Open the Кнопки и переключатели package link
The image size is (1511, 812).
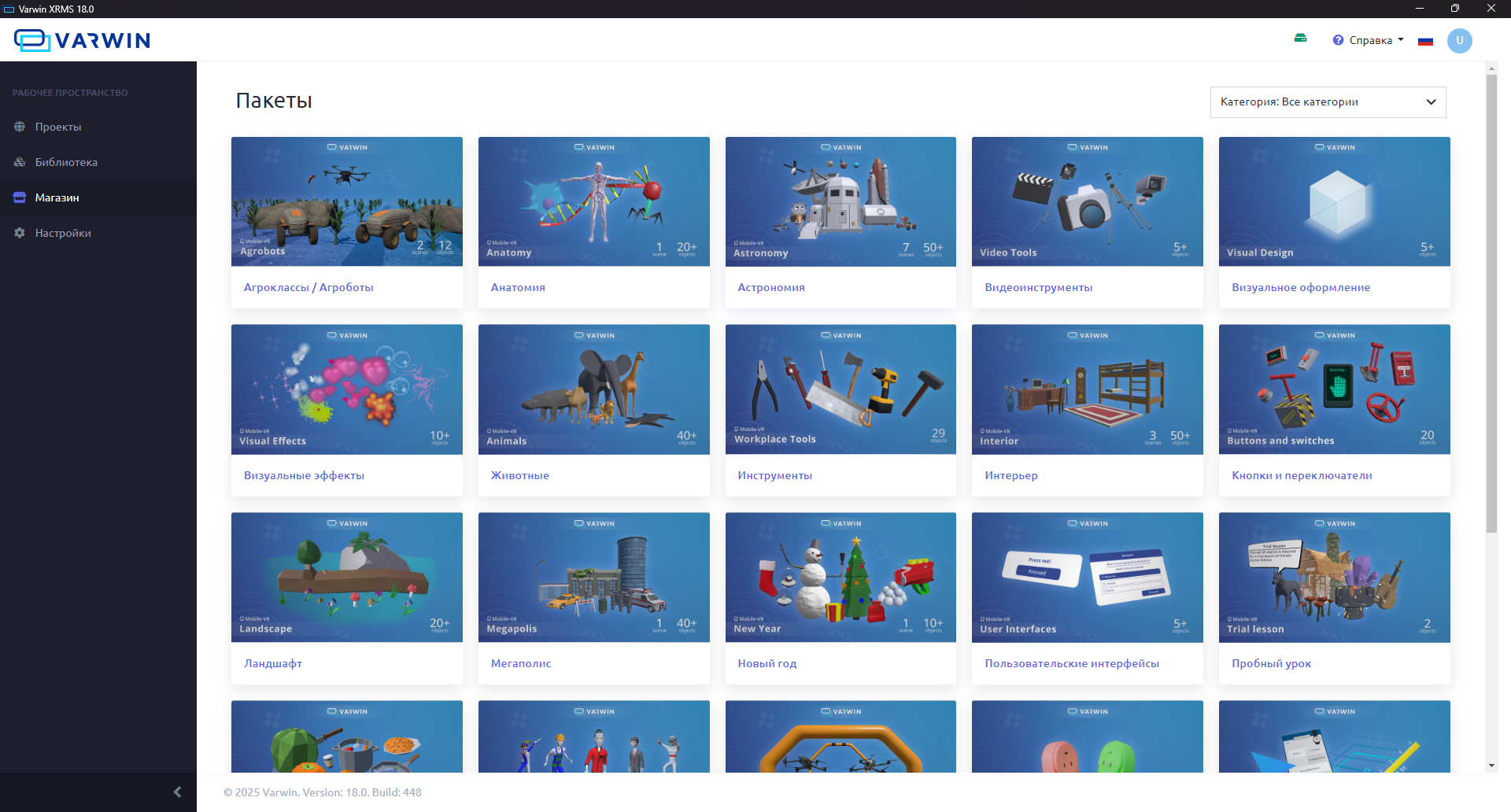tap(1302, 475)
